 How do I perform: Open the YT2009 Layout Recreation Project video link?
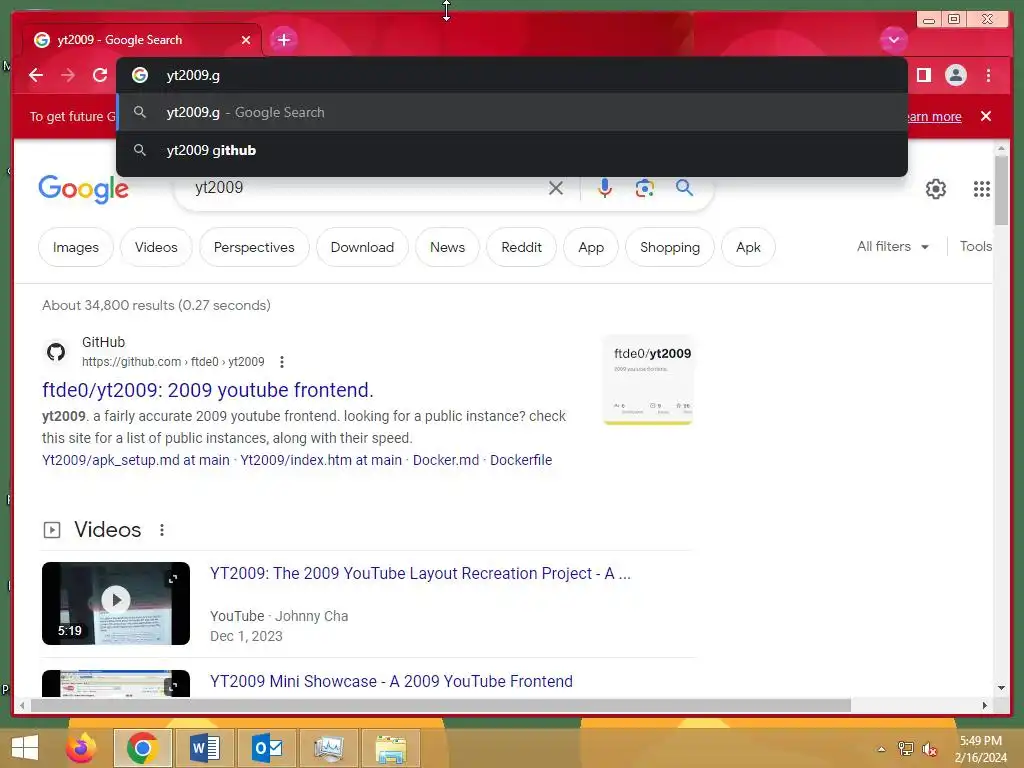click(x=420, y=573)
